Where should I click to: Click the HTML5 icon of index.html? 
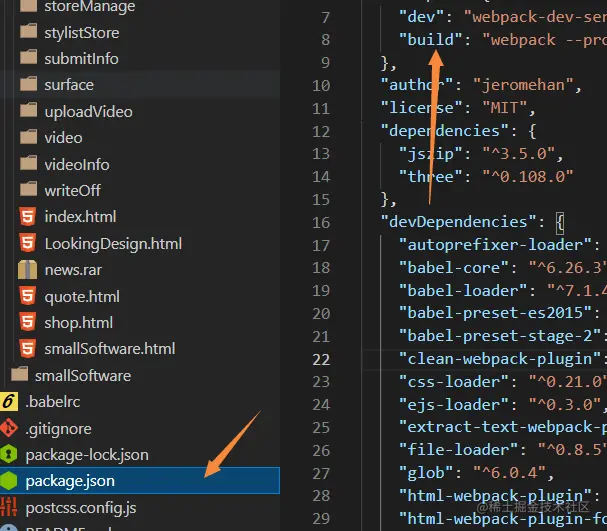27,216
